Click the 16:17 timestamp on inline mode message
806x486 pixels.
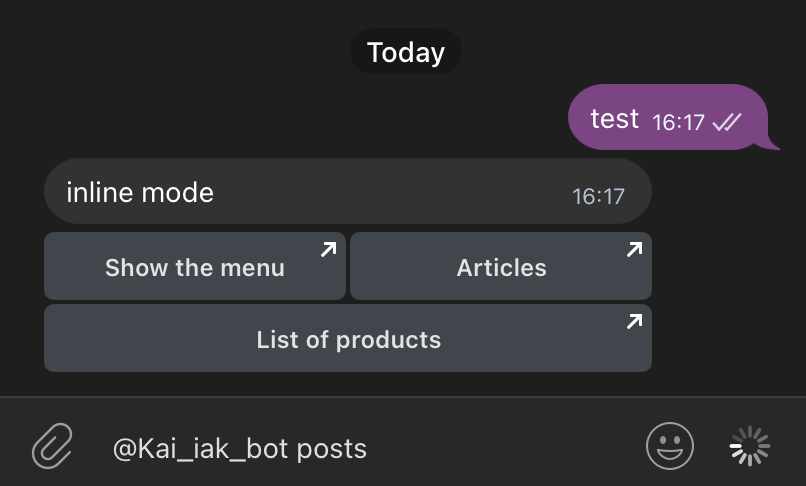point(598,196)
